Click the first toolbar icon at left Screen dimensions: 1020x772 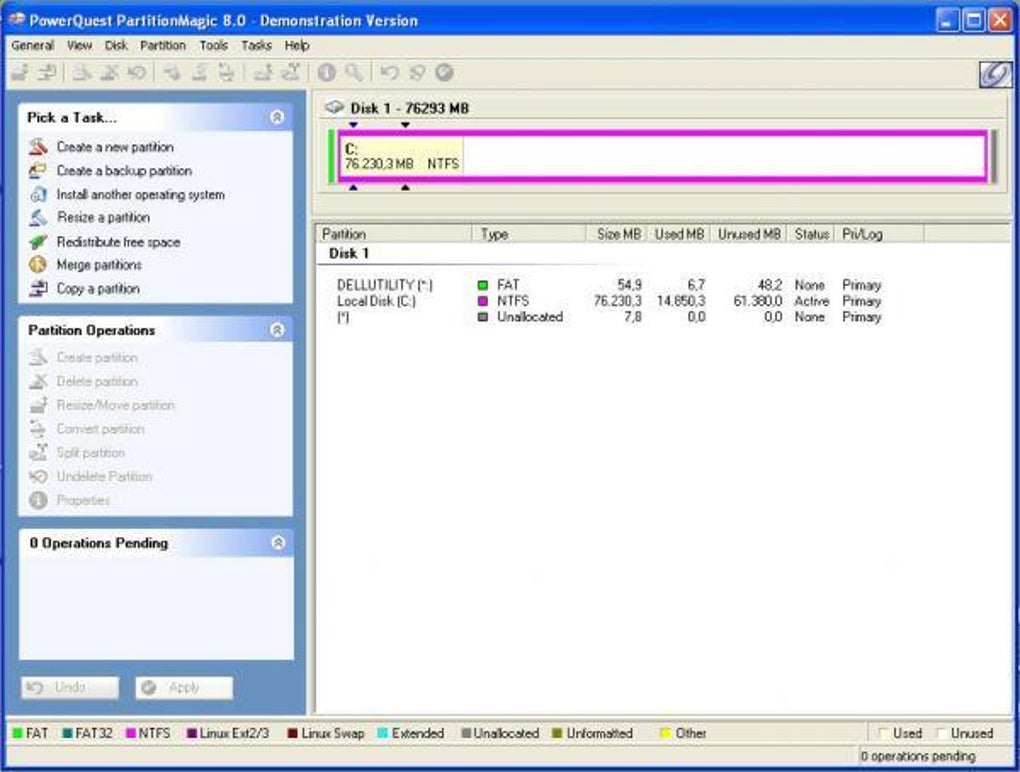(20, 73)
